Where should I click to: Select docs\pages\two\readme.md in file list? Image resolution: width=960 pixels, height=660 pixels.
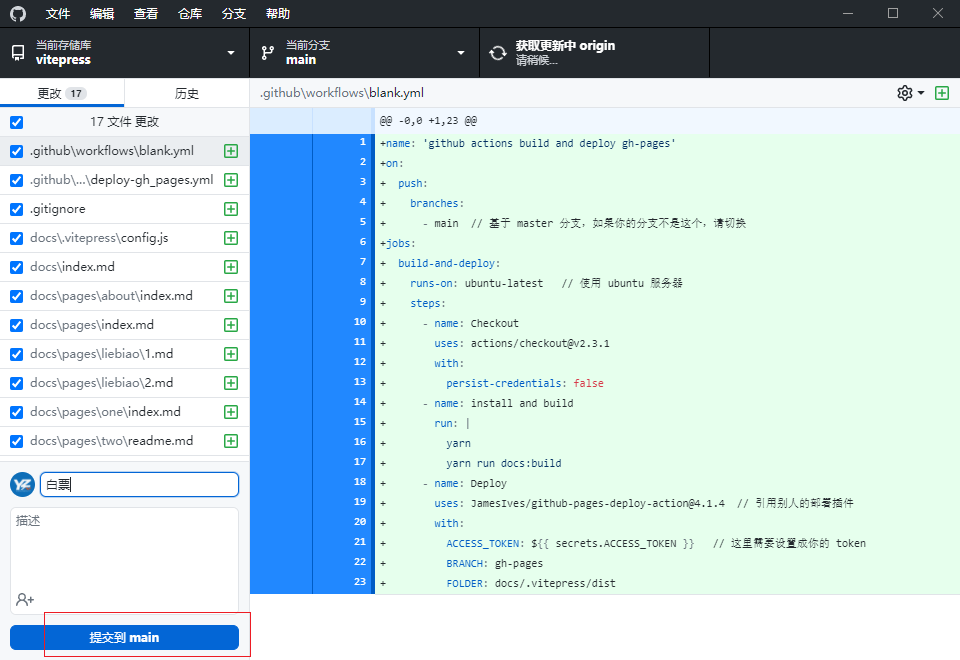(x=124, y=441)
